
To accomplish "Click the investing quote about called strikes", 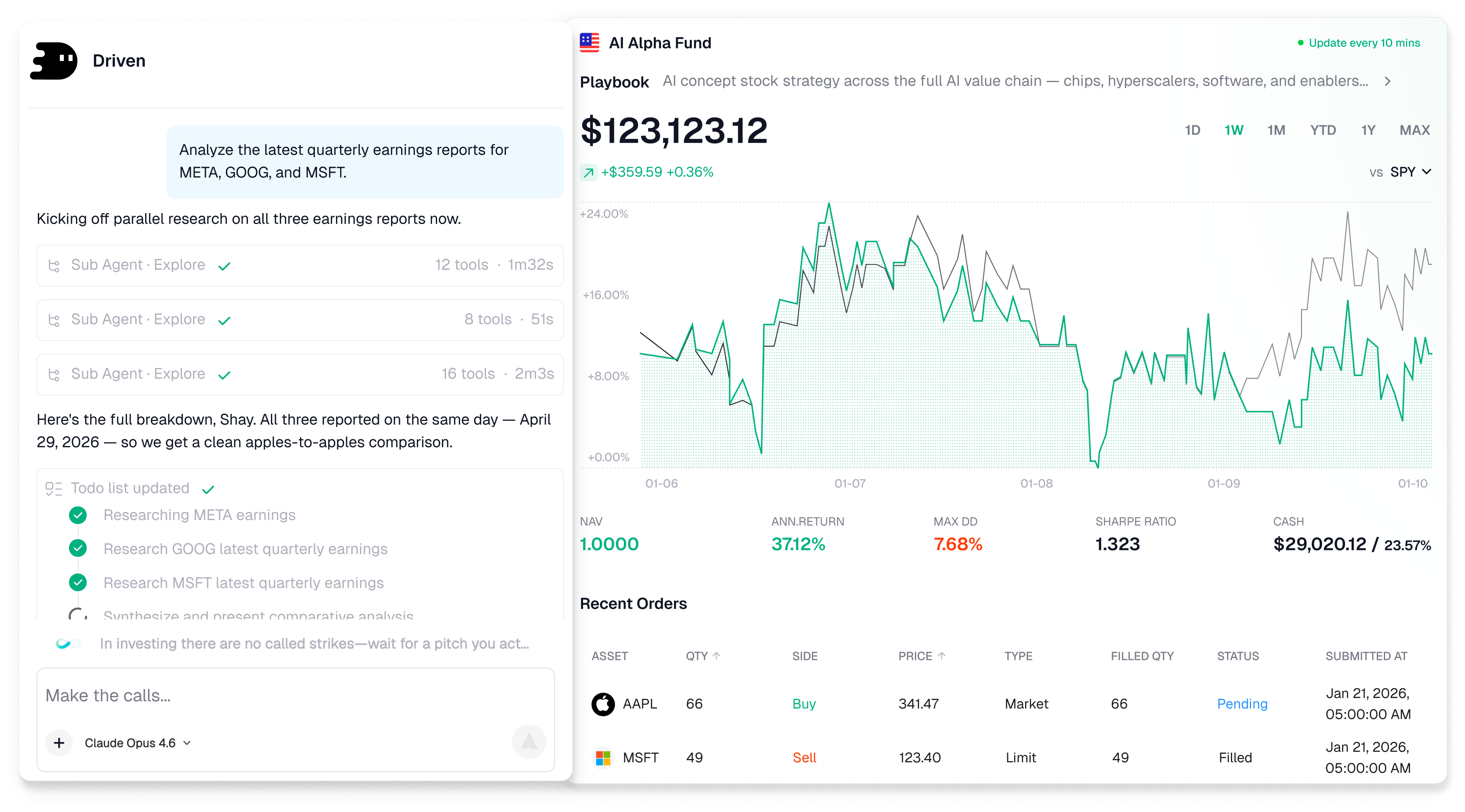I will pos(315,644).
